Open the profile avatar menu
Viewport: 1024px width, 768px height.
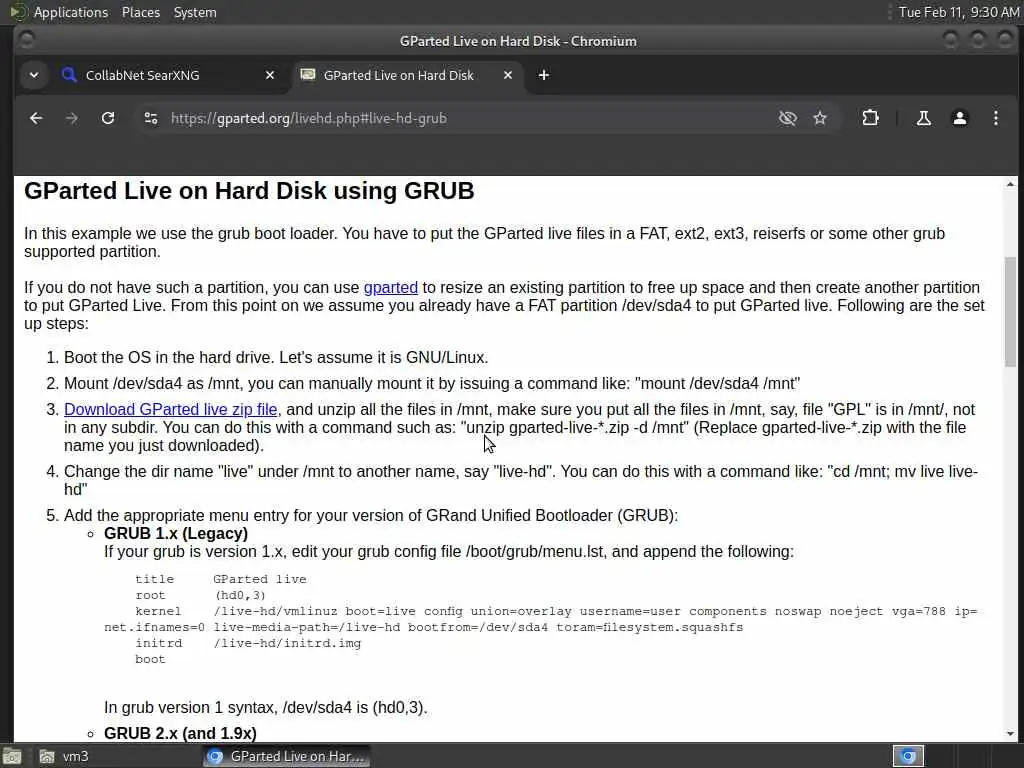click(x=959, y=118)
